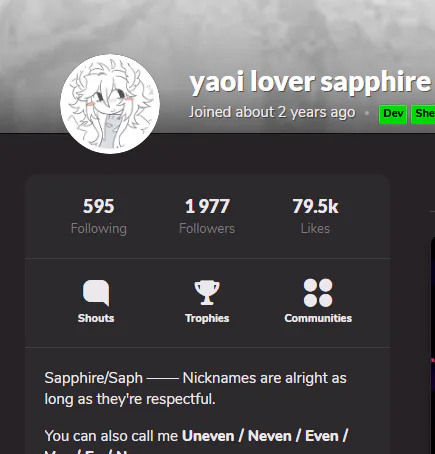435x454 pixels.
Task: Open the round profile avatar picture
Action: (x=110, y=104)
